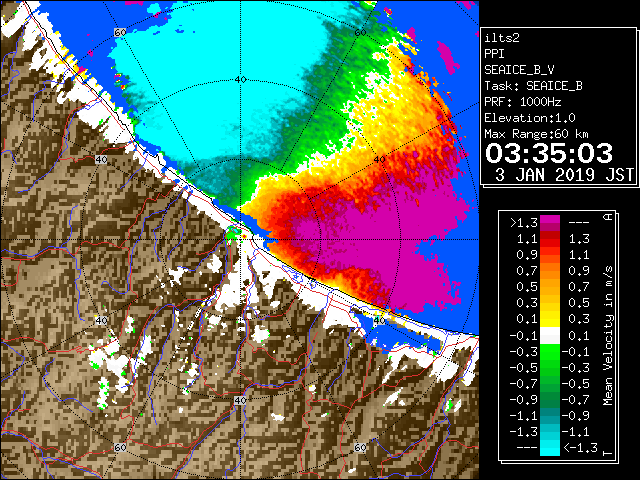
Task: Click the '60' ring label in southeast map corner
Action: 360,448
